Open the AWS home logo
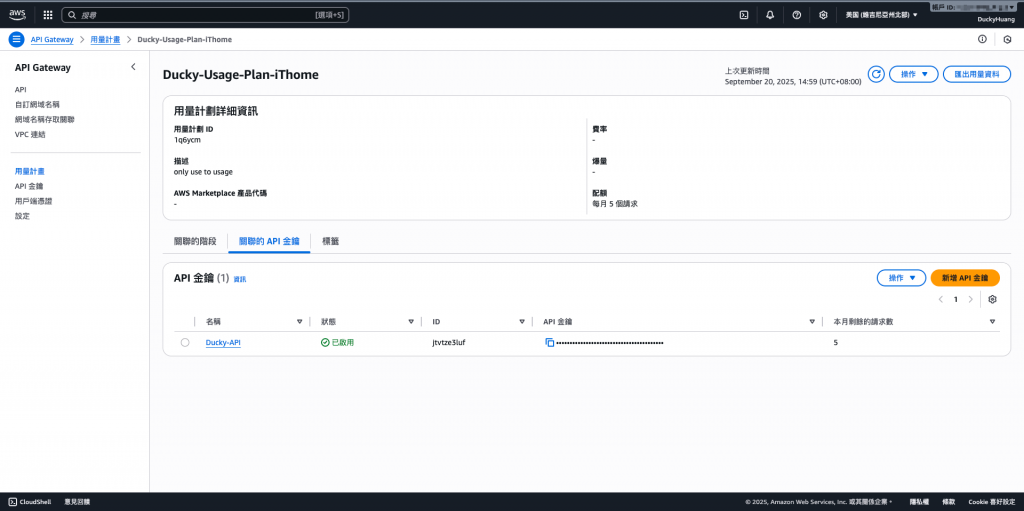 click(17, 14)
